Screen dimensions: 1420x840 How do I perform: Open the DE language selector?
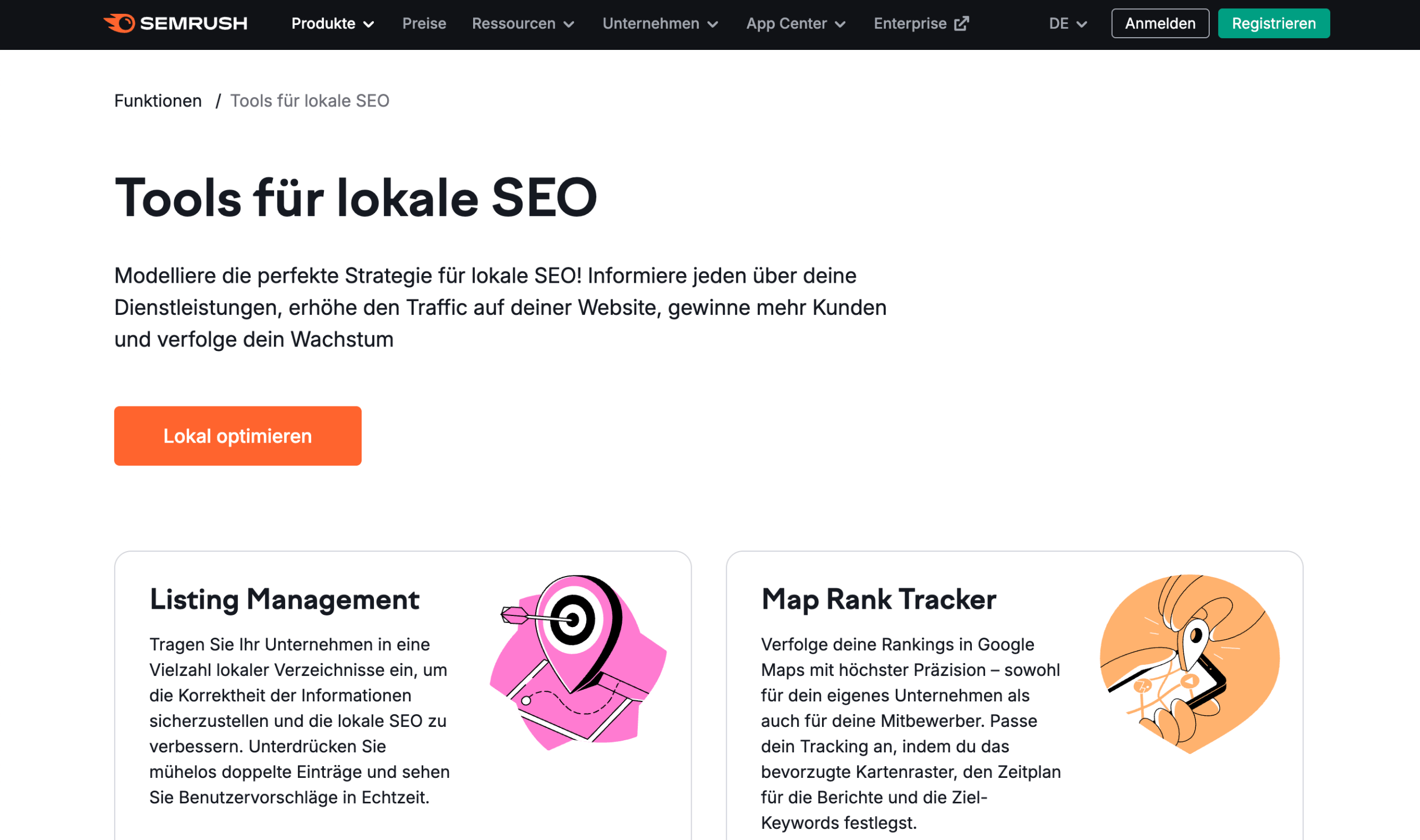pos(1067,23)
